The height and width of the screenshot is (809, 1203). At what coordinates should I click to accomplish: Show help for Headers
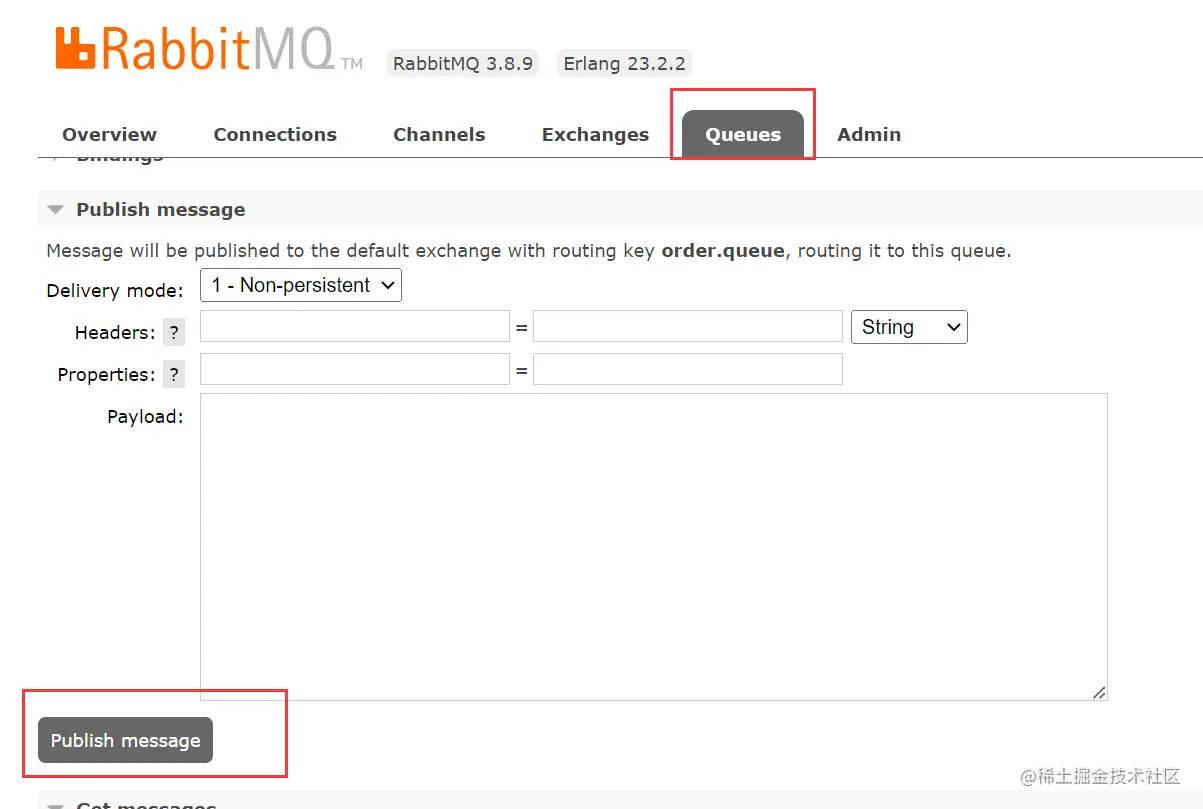(174, 333)
